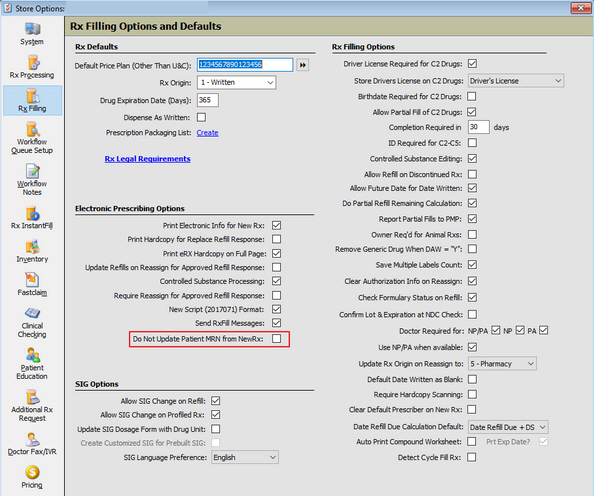Viewport: 594px width, 496px height.
Task: Open Clinical Checking settings
Action: tap(32, 322)
